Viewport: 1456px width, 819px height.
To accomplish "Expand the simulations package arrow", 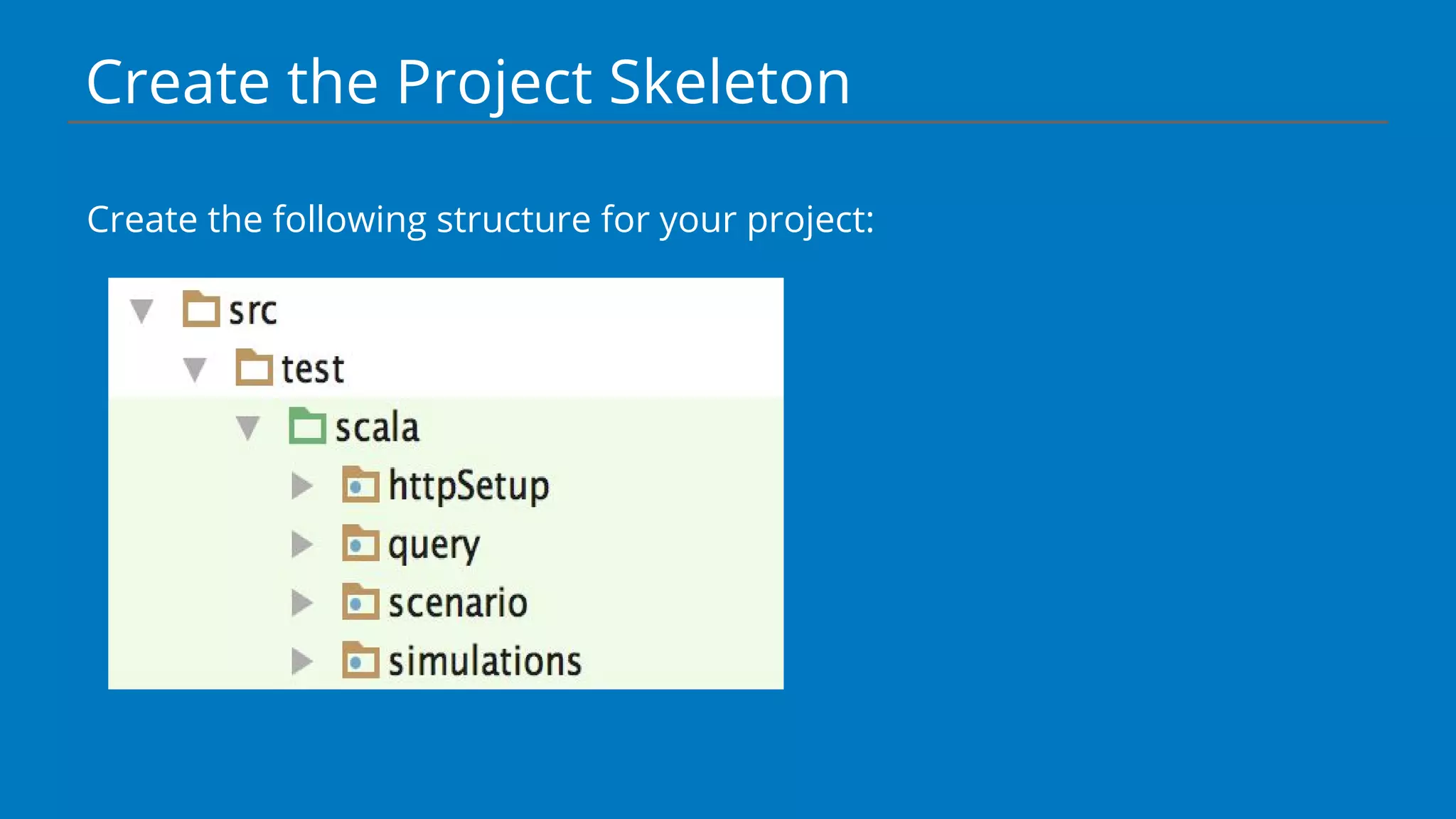I will tap(302, 661).
